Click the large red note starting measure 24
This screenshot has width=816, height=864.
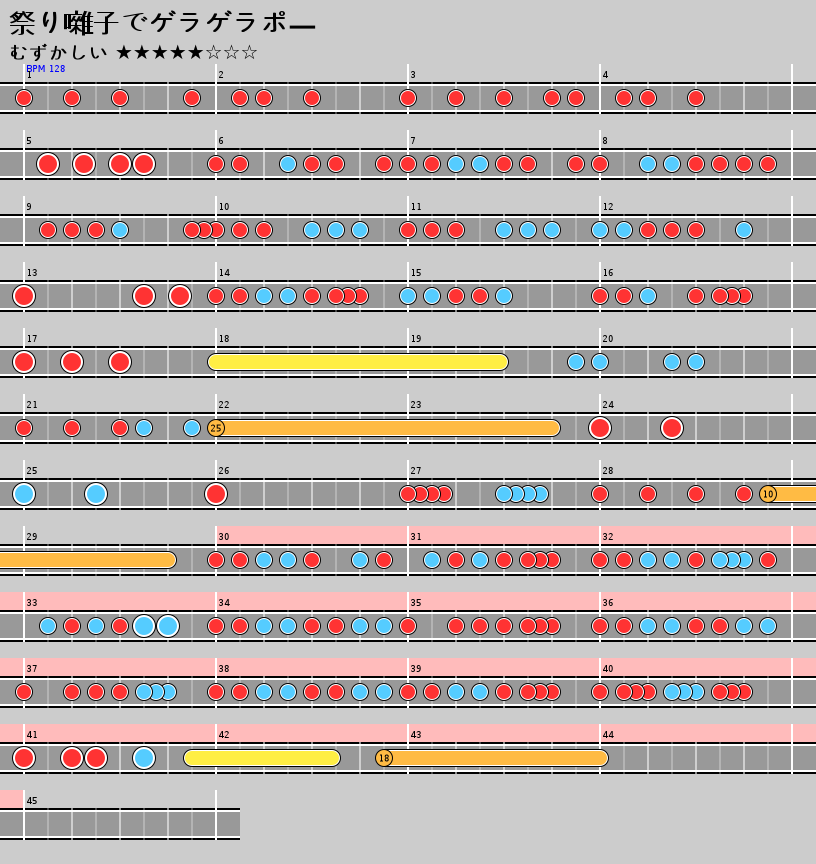point(600,428)
